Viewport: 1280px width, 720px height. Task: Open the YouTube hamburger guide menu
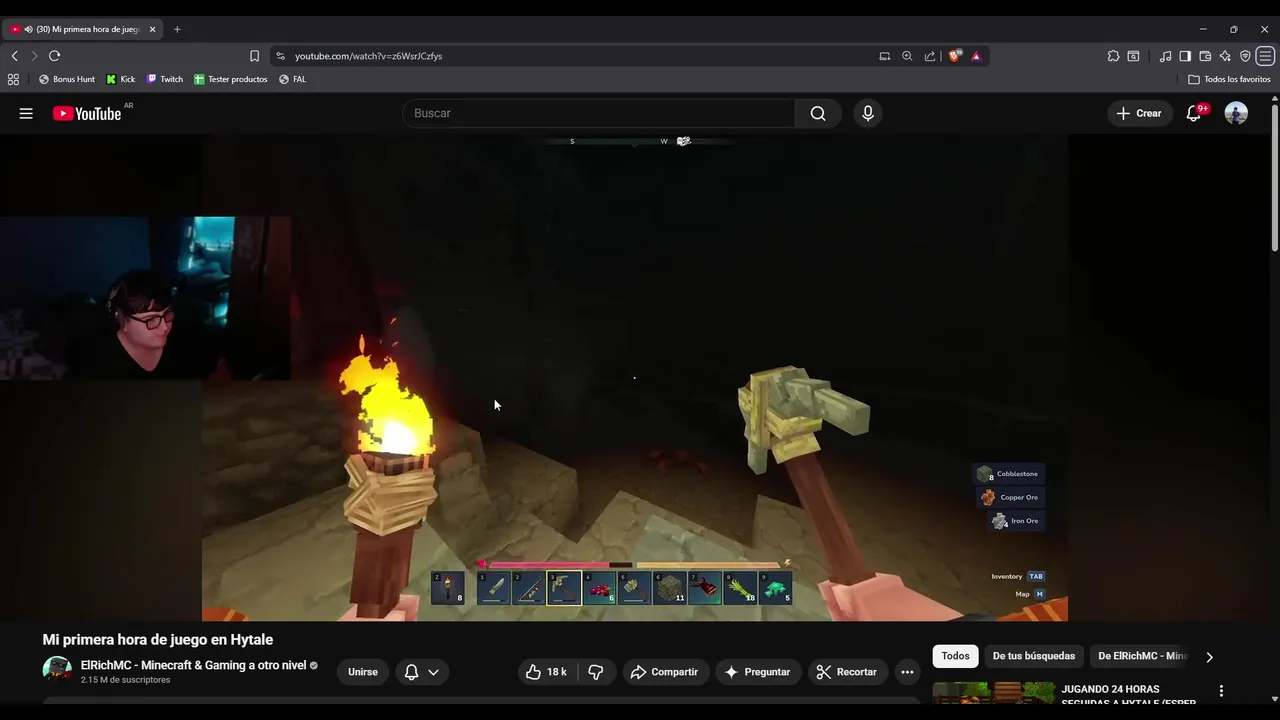coord(26,113)
